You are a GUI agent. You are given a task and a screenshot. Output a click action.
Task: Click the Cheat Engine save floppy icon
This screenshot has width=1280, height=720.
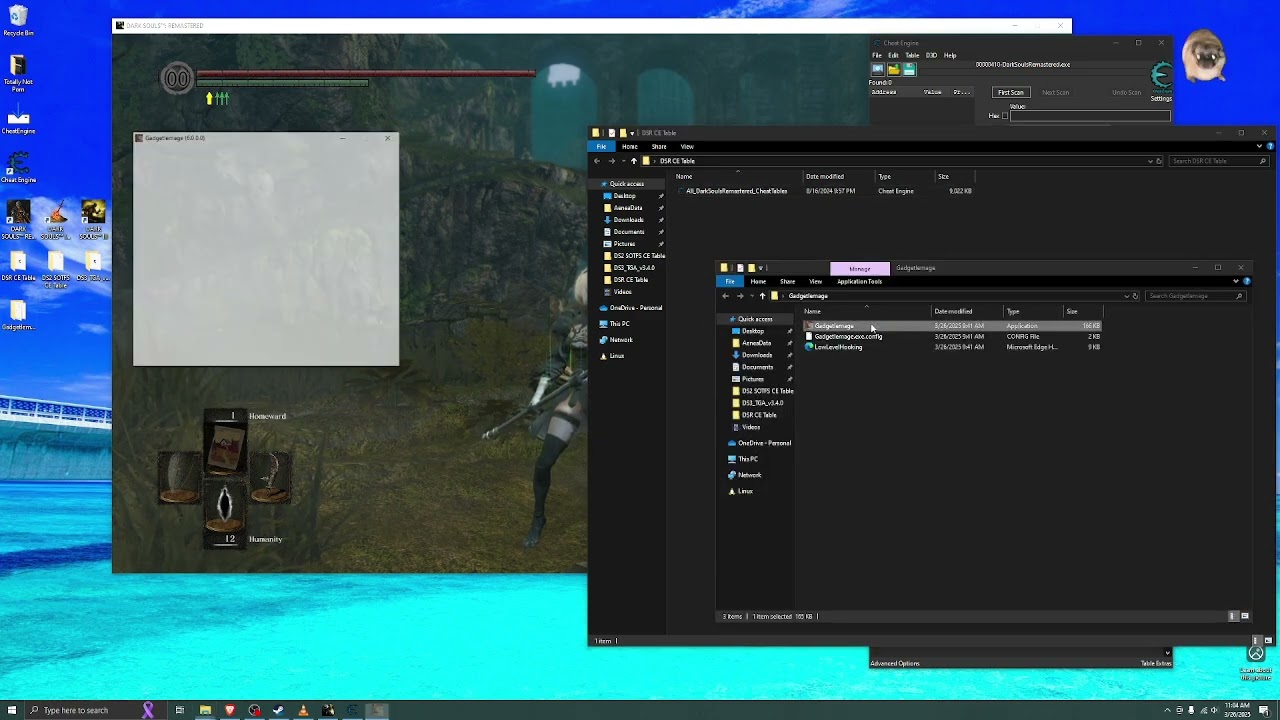click(909, 69)
